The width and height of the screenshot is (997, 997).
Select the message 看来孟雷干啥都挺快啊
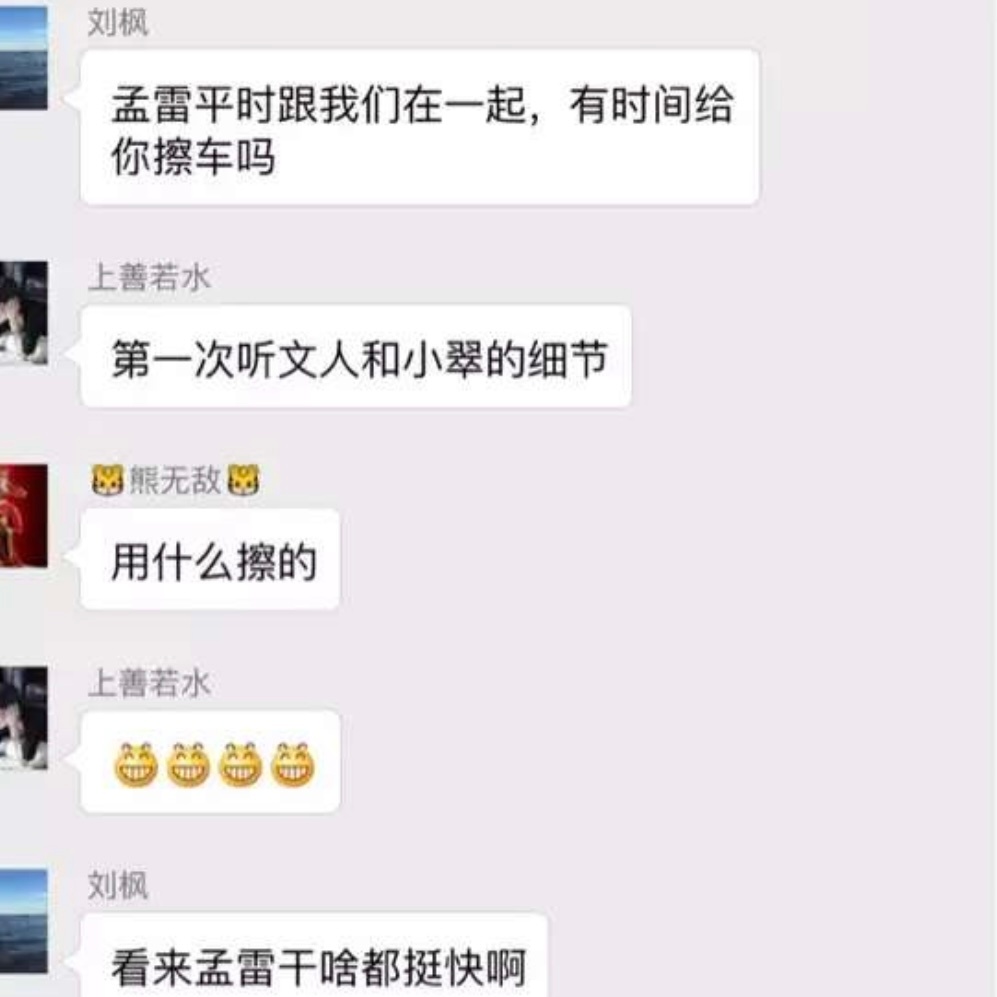(314, 956)
